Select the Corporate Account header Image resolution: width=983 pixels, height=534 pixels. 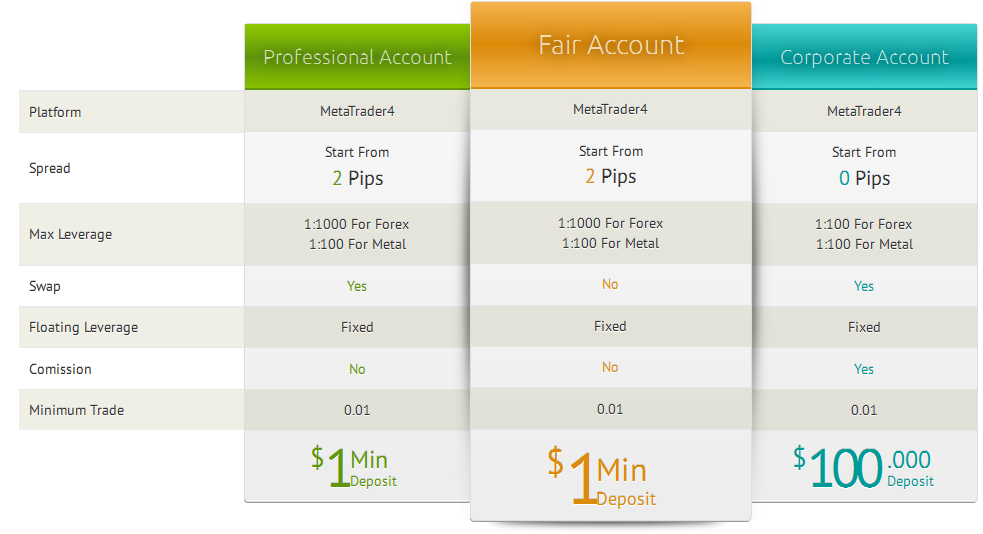coord(865,56)
